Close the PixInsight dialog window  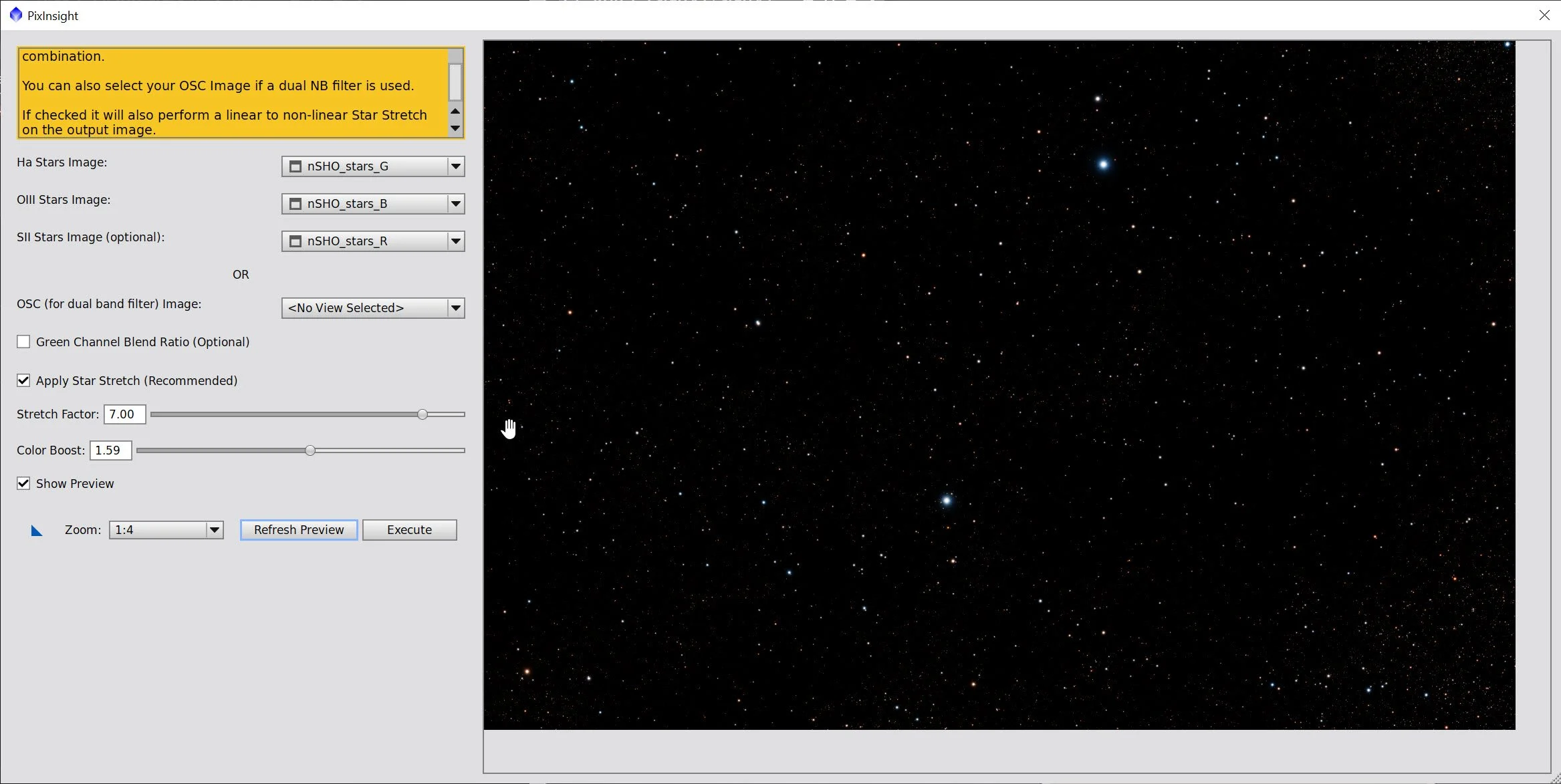(1544, 15)
